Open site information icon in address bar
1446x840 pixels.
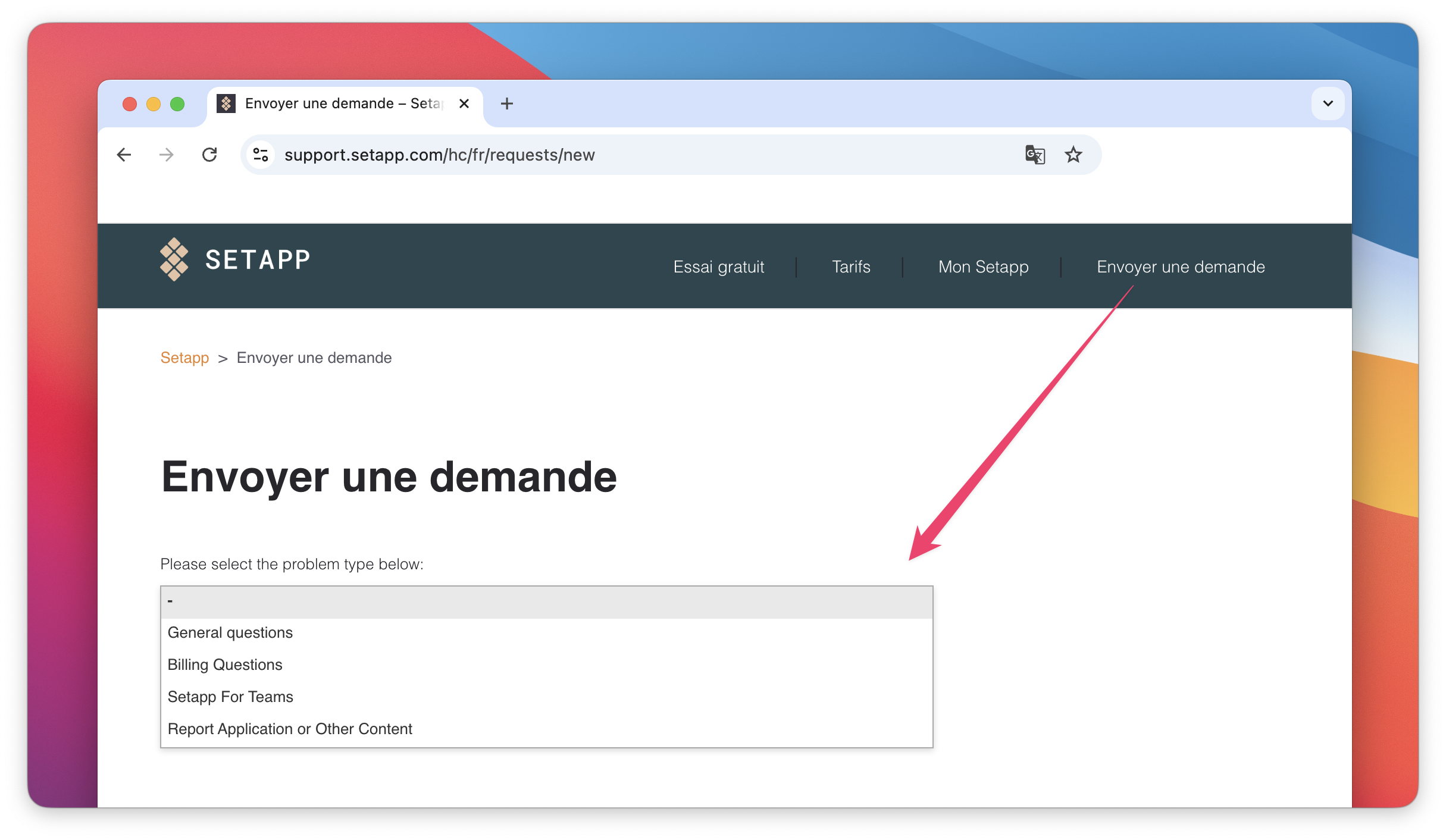(x=261, y=155)
